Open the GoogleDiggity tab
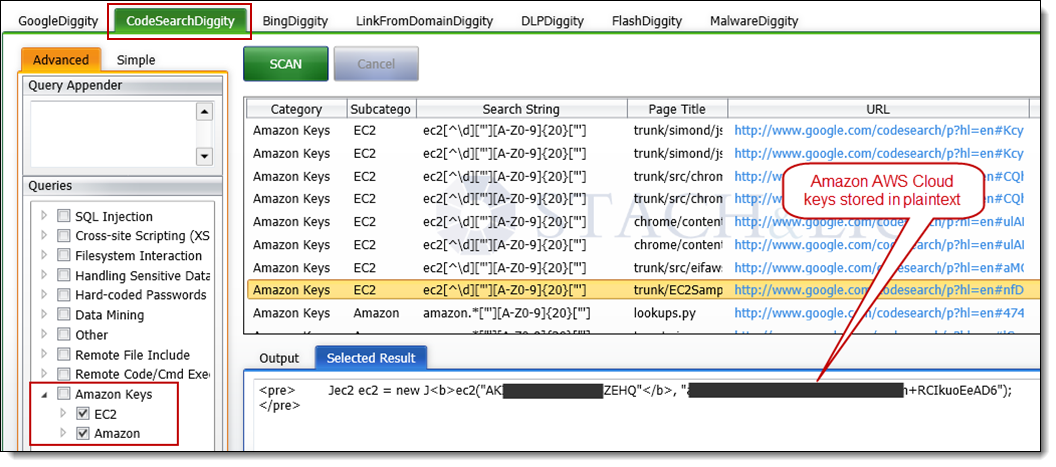Viewport: 1056px width, 467px height. (x=57, y=21)
